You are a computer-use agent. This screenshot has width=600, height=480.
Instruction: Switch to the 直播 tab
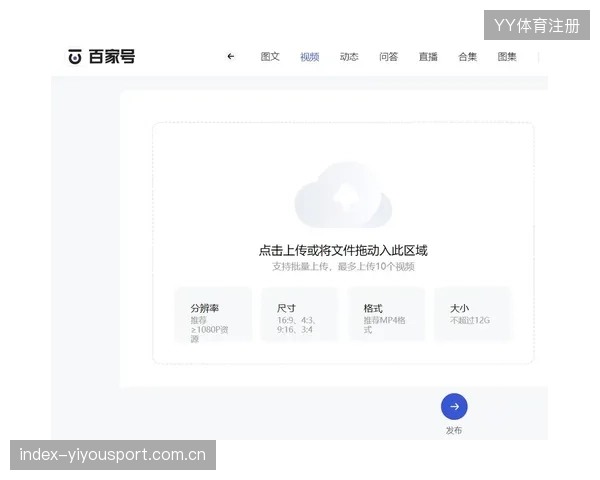(x=428, y=57)
